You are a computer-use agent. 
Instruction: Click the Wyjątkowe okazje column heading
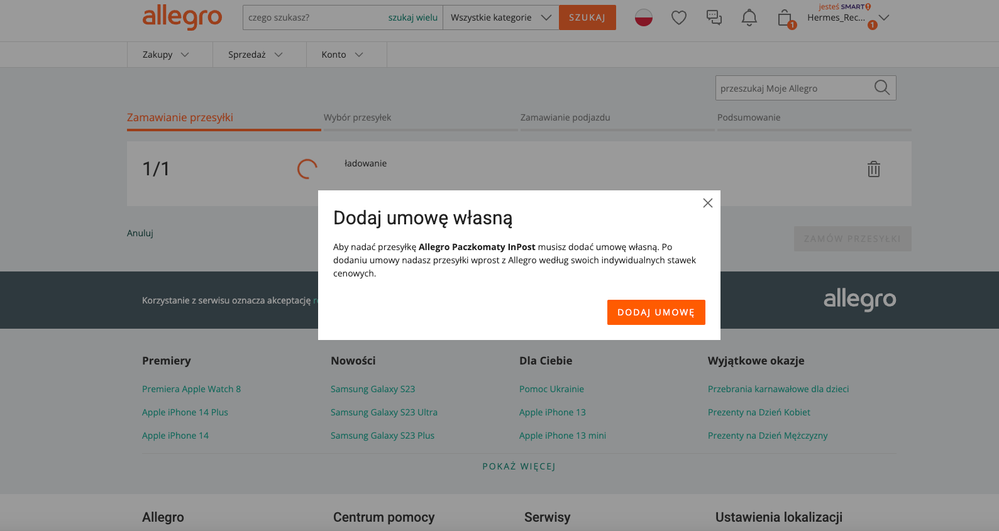[x=756, y=361]
